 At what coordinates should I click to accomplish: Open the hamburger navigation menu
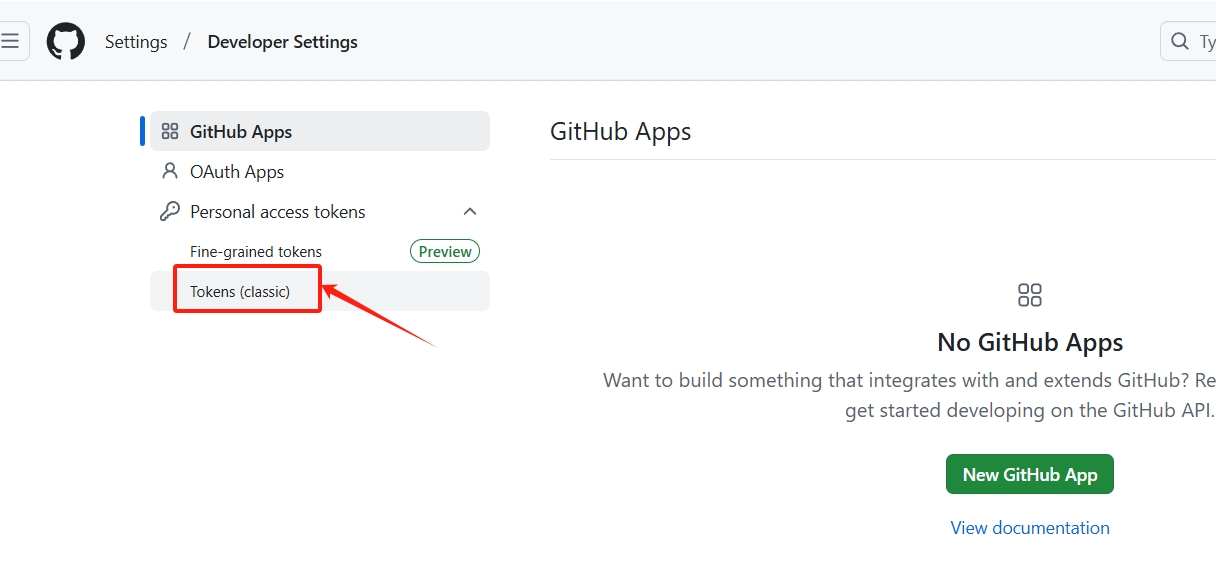(x=10, y=41)
